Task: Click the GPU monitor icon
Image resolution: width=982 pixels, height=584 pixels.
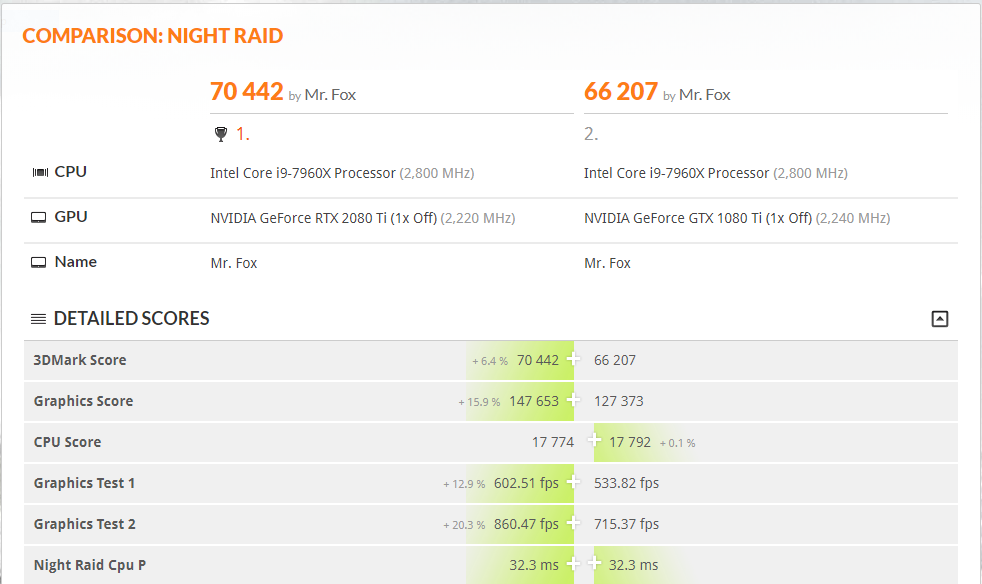Action: tap(39, 217)
